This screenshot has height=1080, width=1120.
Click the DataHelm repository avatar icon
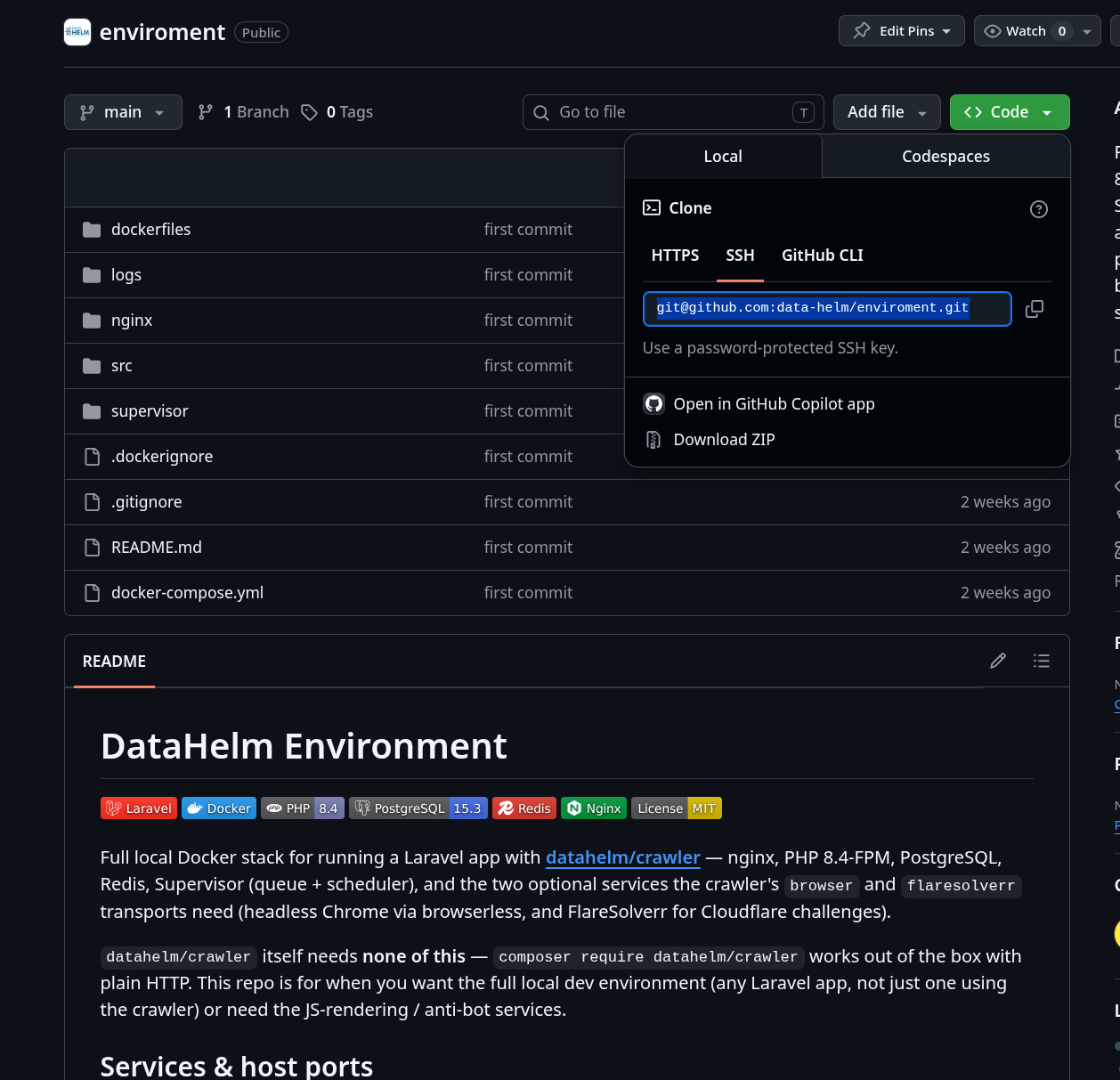77,32
